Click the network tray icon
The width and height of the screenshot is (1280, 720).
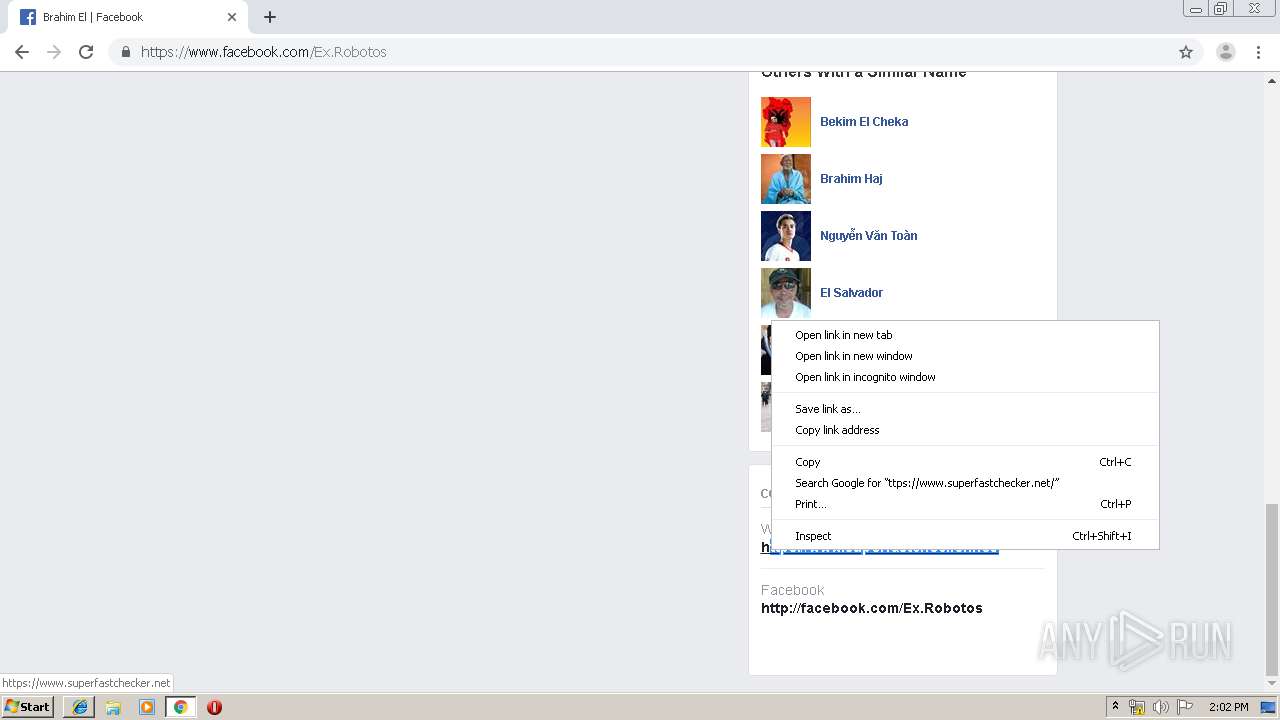[1137, 707]
